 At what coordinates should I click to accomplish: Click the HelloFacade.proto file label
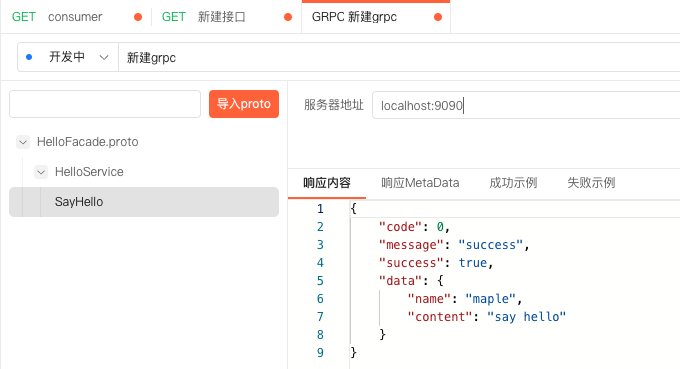[88, 142]
